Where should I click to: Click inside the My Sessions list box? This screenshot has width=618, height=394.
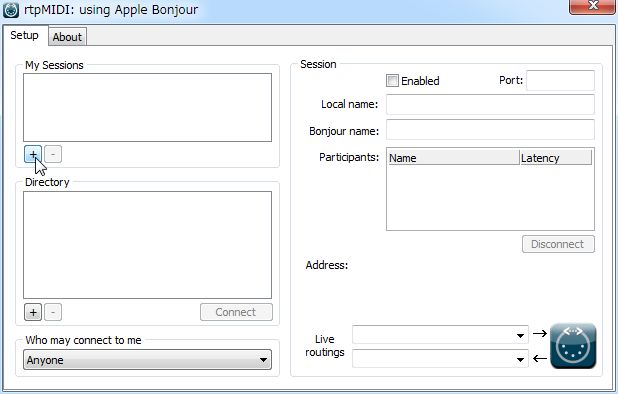[x=147, y=108]
